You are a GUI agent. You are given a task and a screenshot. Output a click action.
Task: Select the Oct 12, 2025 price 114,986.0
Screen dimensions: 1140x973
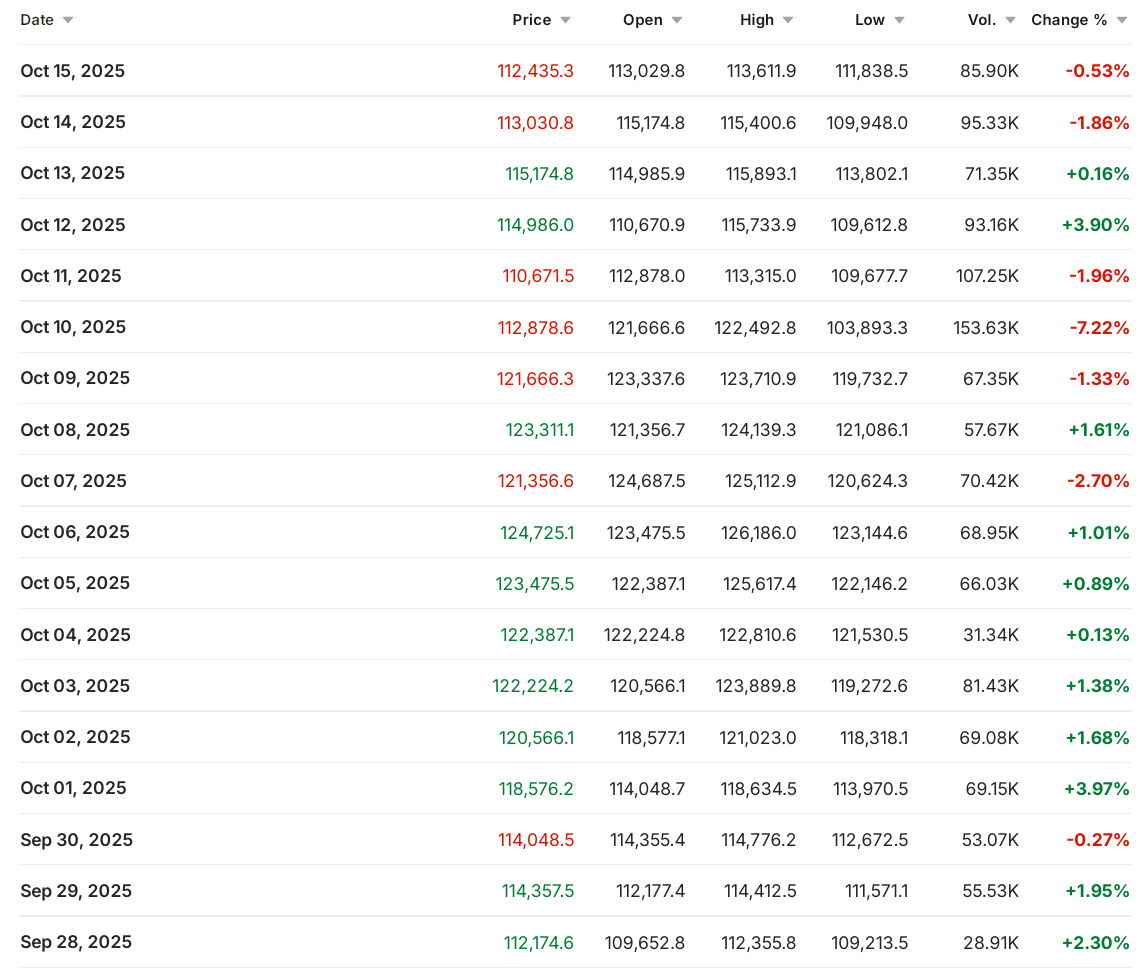[535, 225]
